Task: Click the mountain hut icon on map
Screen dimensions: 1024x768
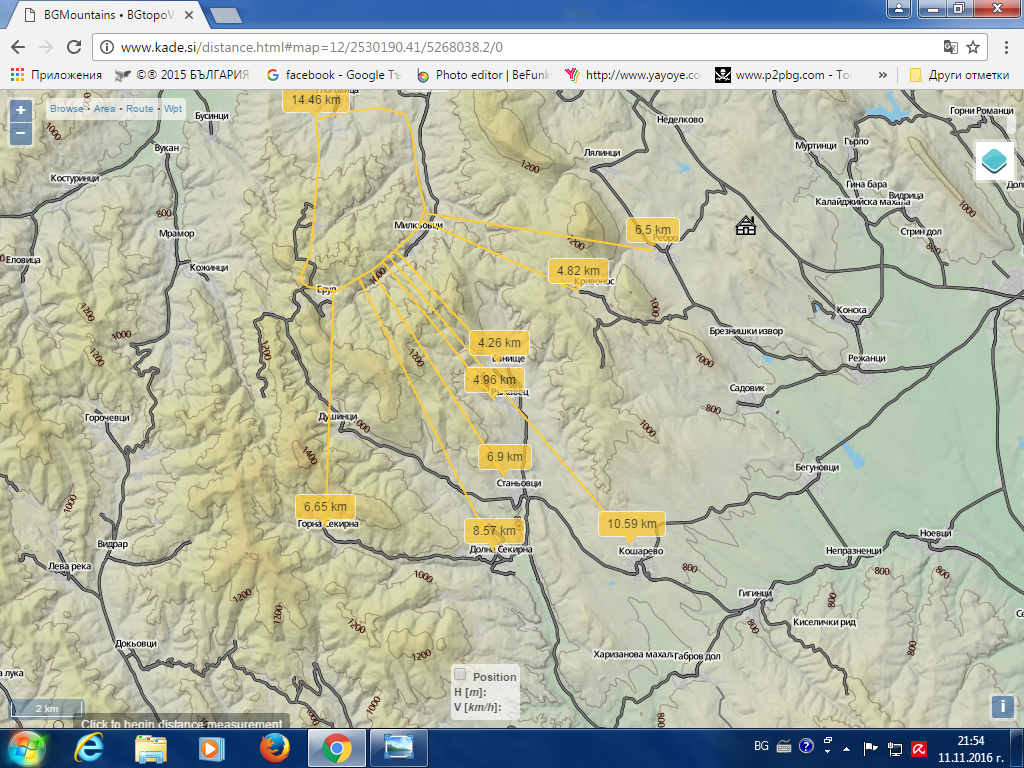Action: tap(745, 226)
